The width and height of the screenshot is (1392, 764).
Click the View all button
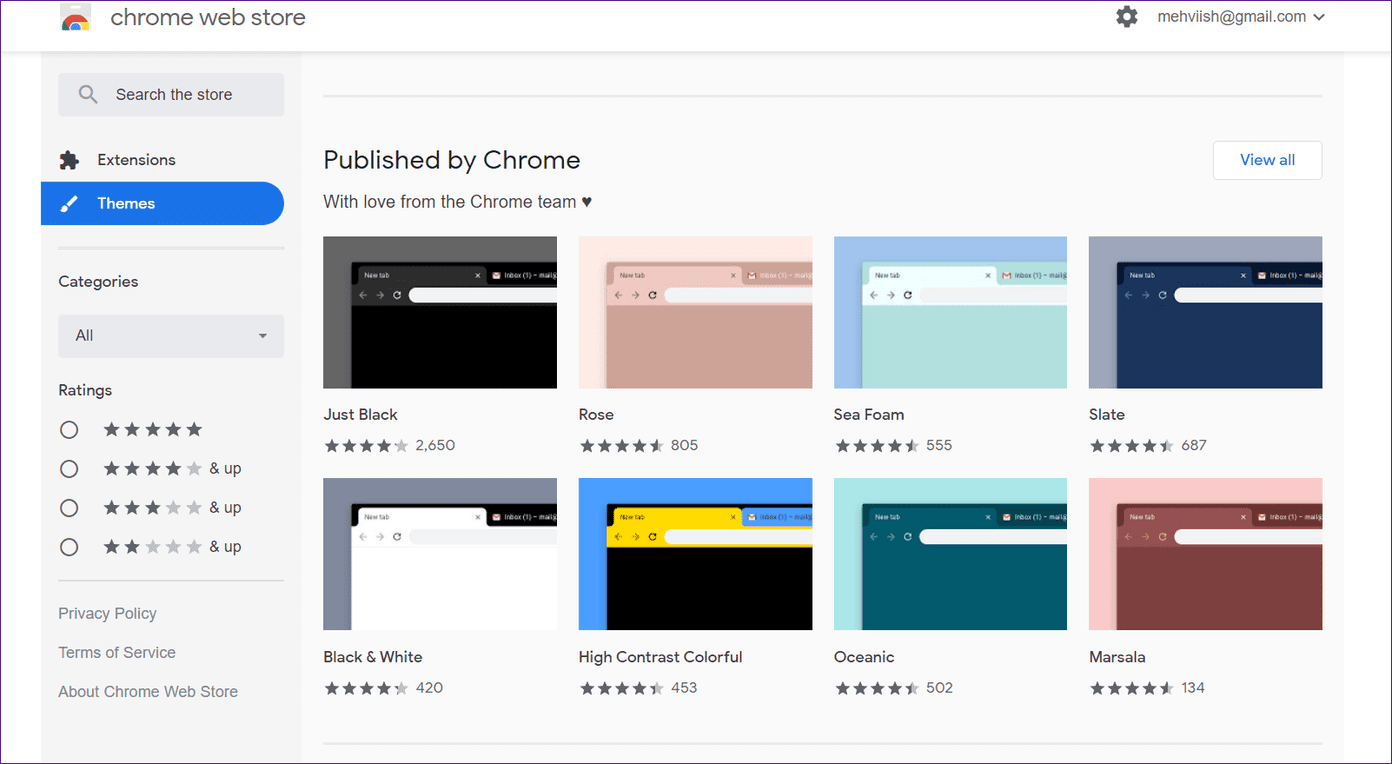(x=1267, y=160)
